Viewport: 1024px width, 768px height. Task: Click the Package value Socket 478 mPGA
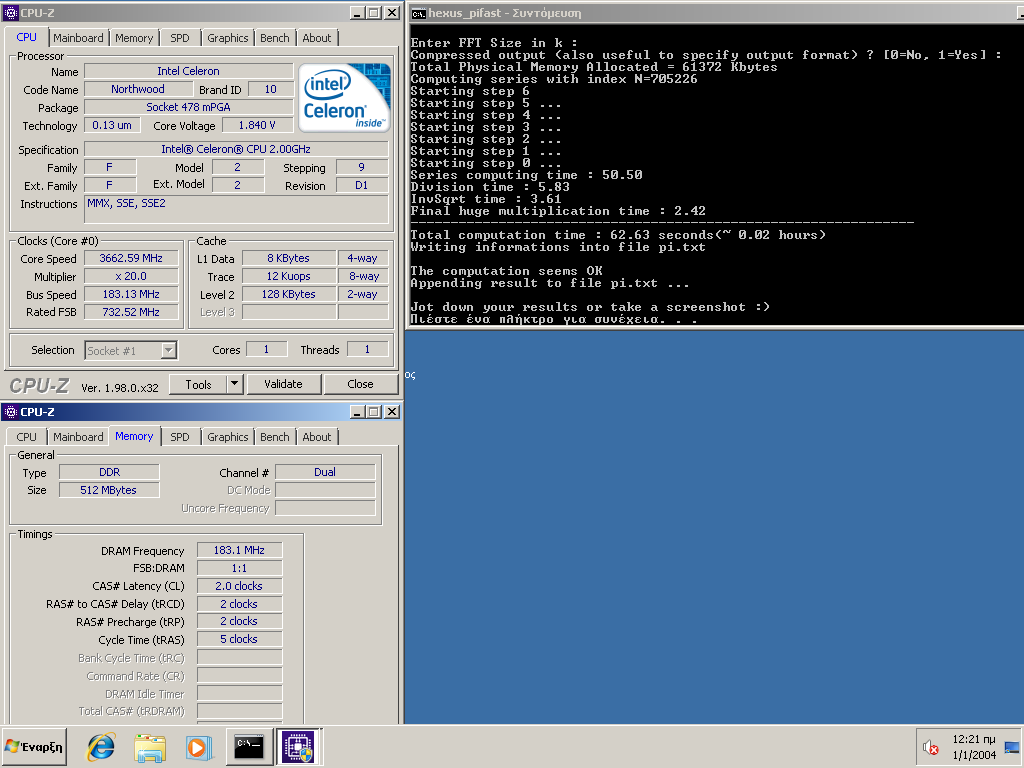click(x=188, y=107)
